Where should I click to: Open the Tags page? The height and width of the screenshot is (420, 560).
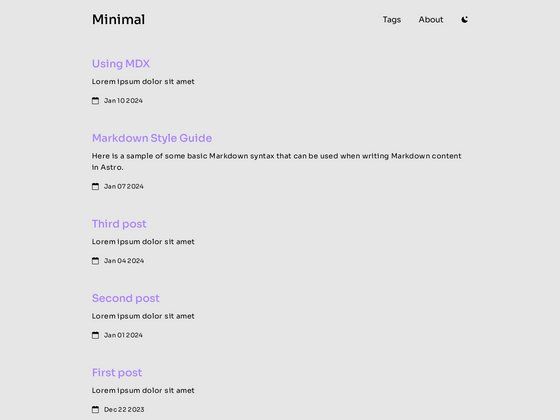tap(392, 20)
